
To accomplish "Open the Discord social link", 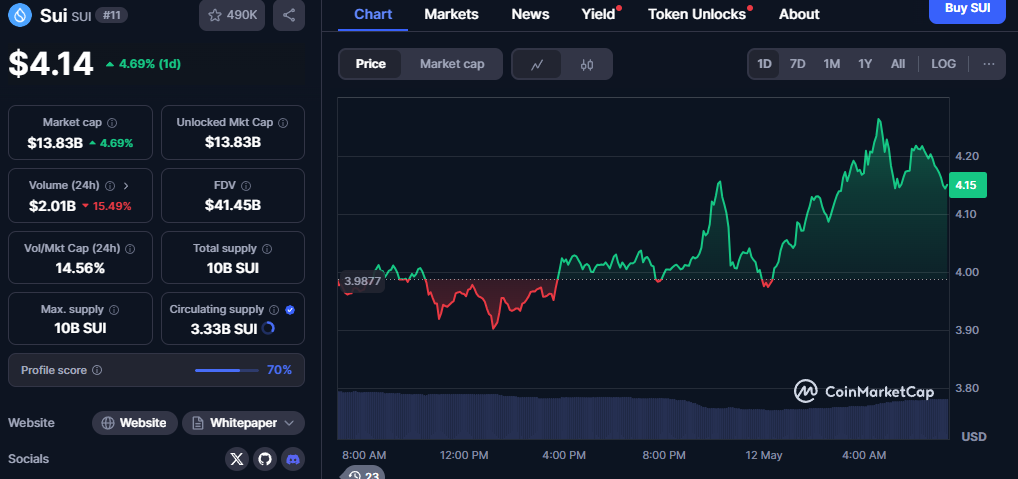I will [x=293, y=459].
